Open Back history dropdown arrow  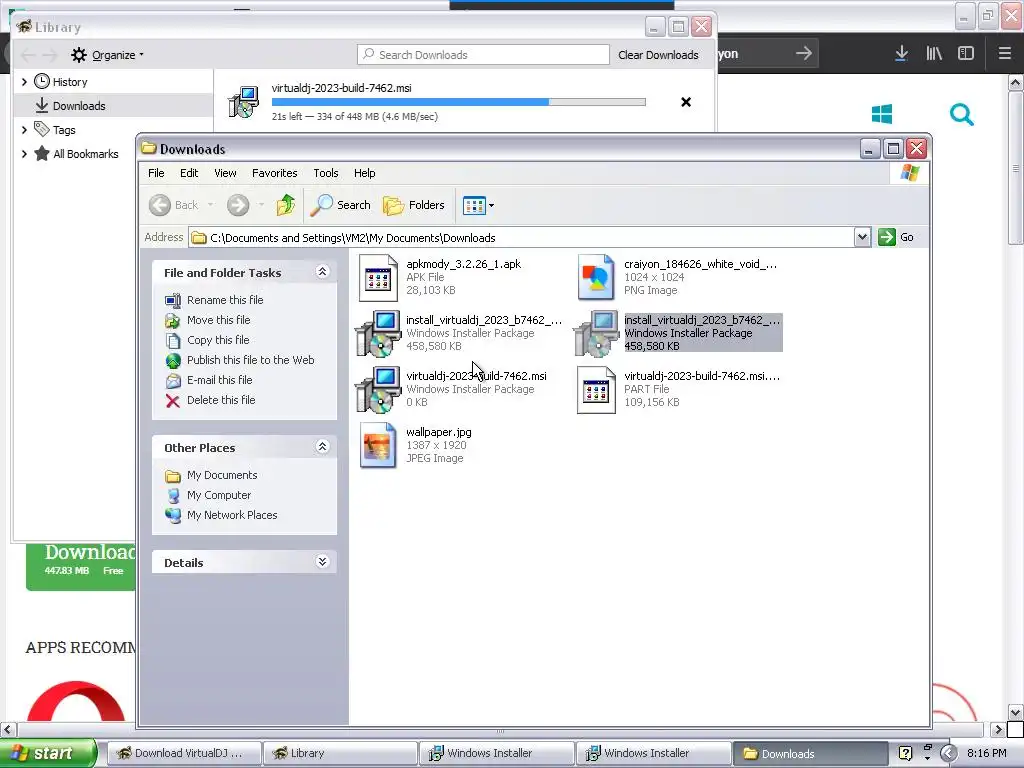pos(210,205)
